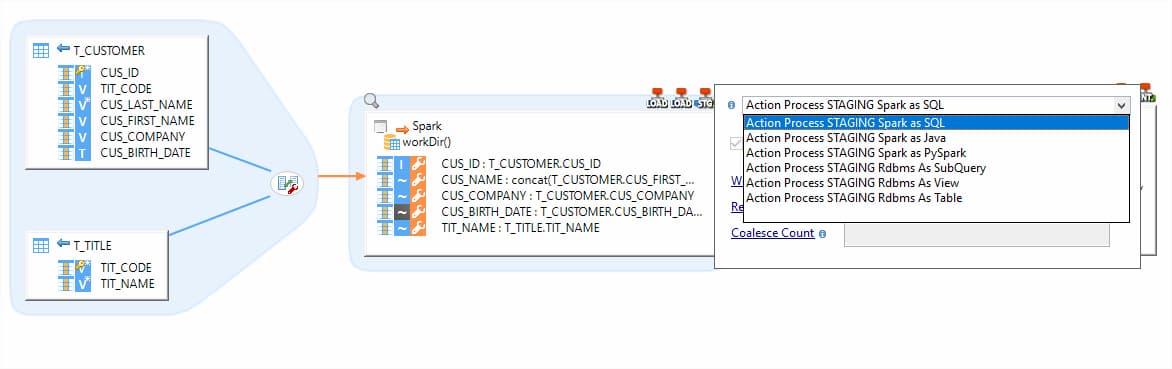1172x369 pixels.
Task: Select the Spark stage title
Action: click(x=427, y=126)
